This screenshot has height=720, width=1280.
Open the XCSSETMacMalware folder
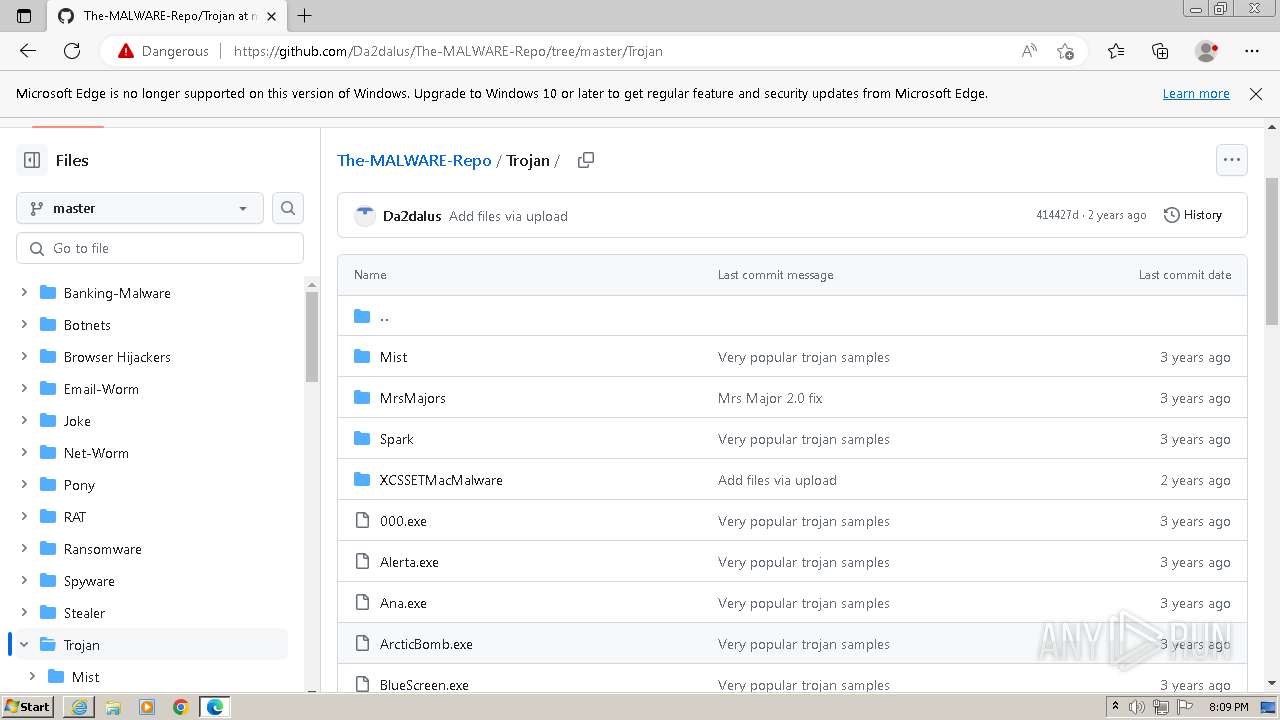pos(441,480)
